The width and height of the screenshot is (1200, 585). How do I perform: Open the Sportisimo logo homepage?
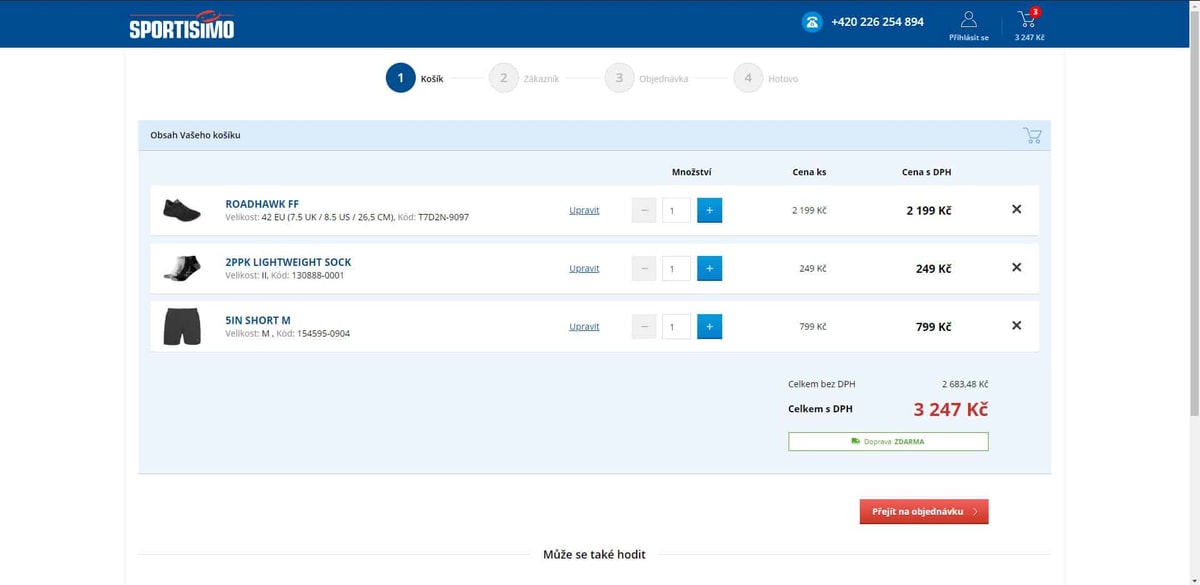(x=181, y=24)
